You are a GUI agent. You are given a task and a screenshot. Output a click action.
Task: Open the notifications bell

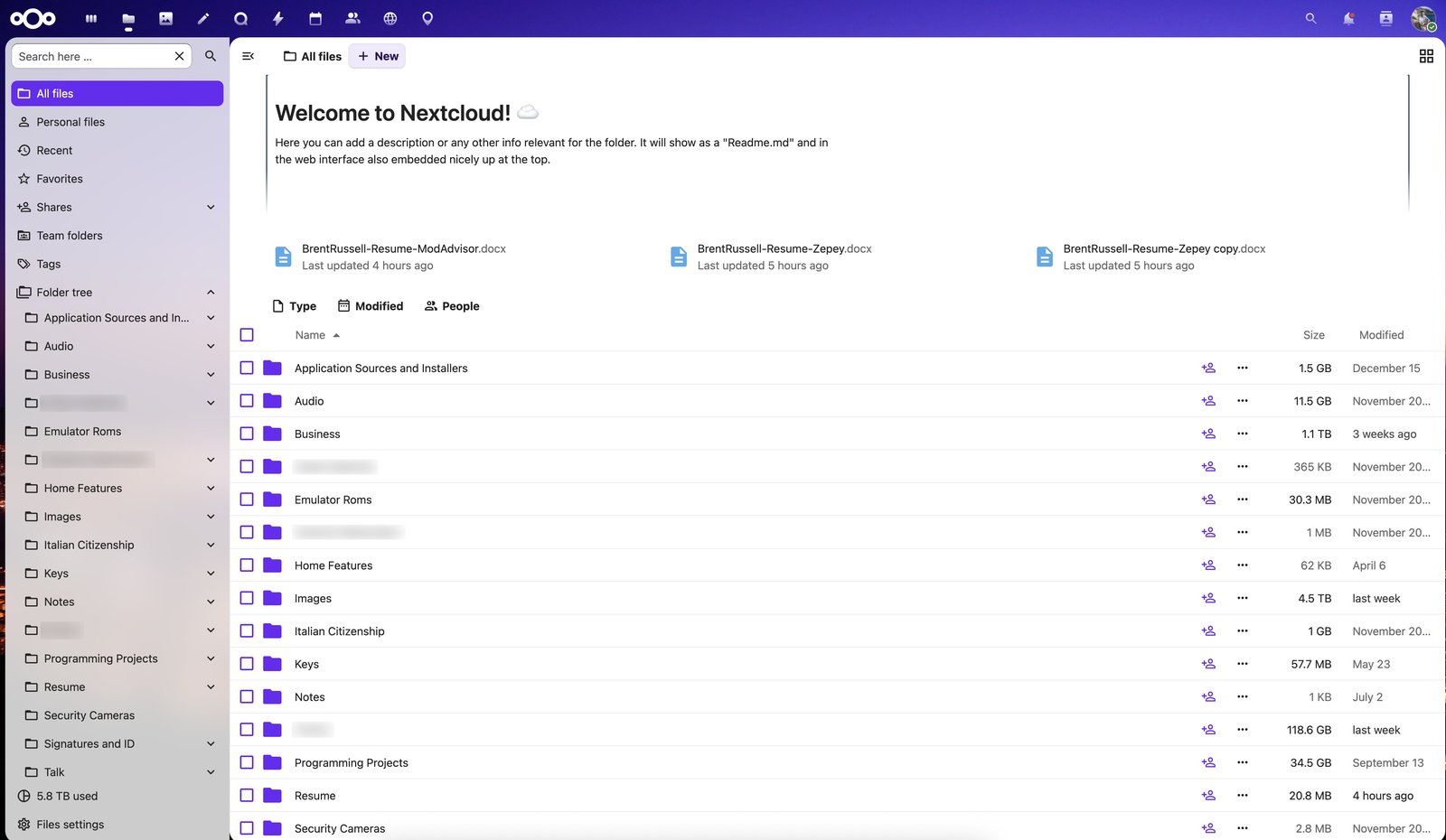[1348, 18]
